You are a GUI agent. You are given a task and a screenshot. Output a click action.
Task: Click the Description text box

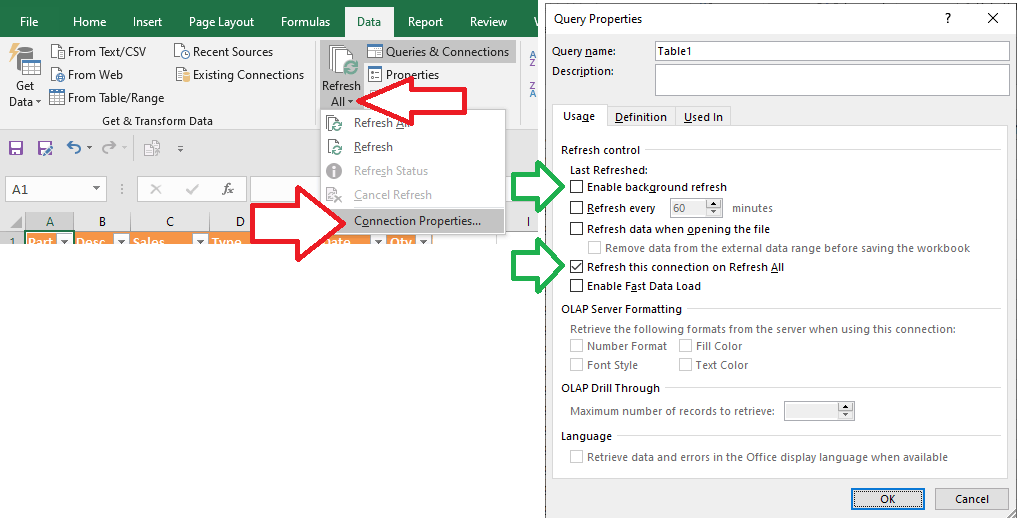pyautogui.click(x=832, y=80)
